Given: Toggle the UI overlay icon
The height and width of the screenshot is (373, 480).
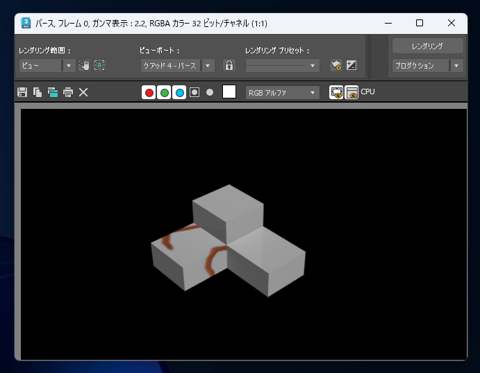Looking at the screenshot, I should click(x=336, y=92).
